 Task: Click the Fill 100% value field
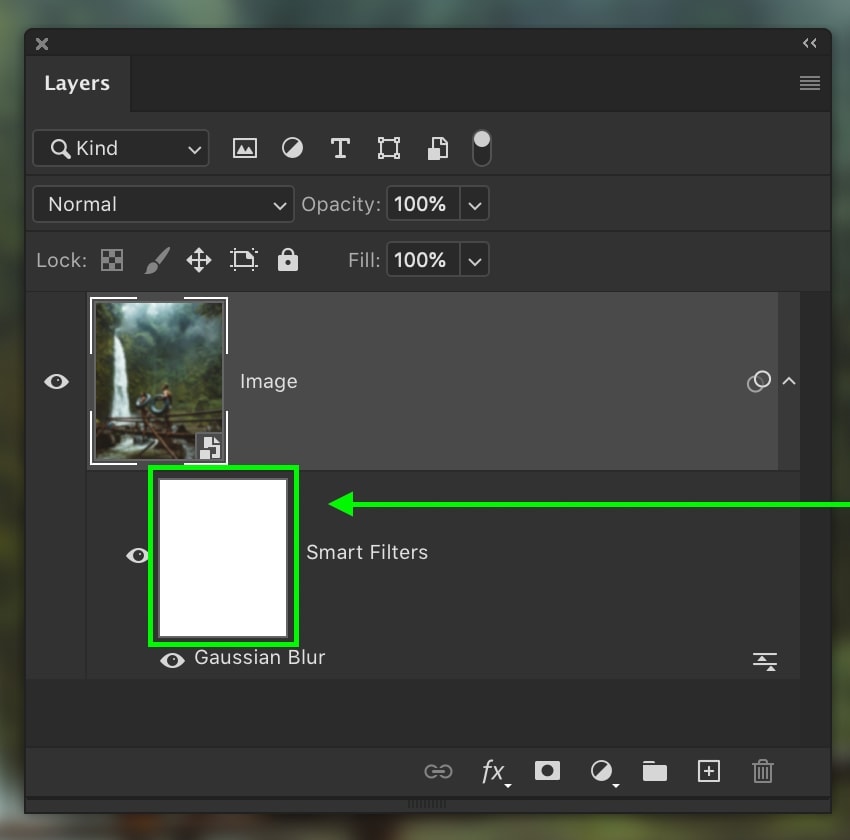click(423, 260)
